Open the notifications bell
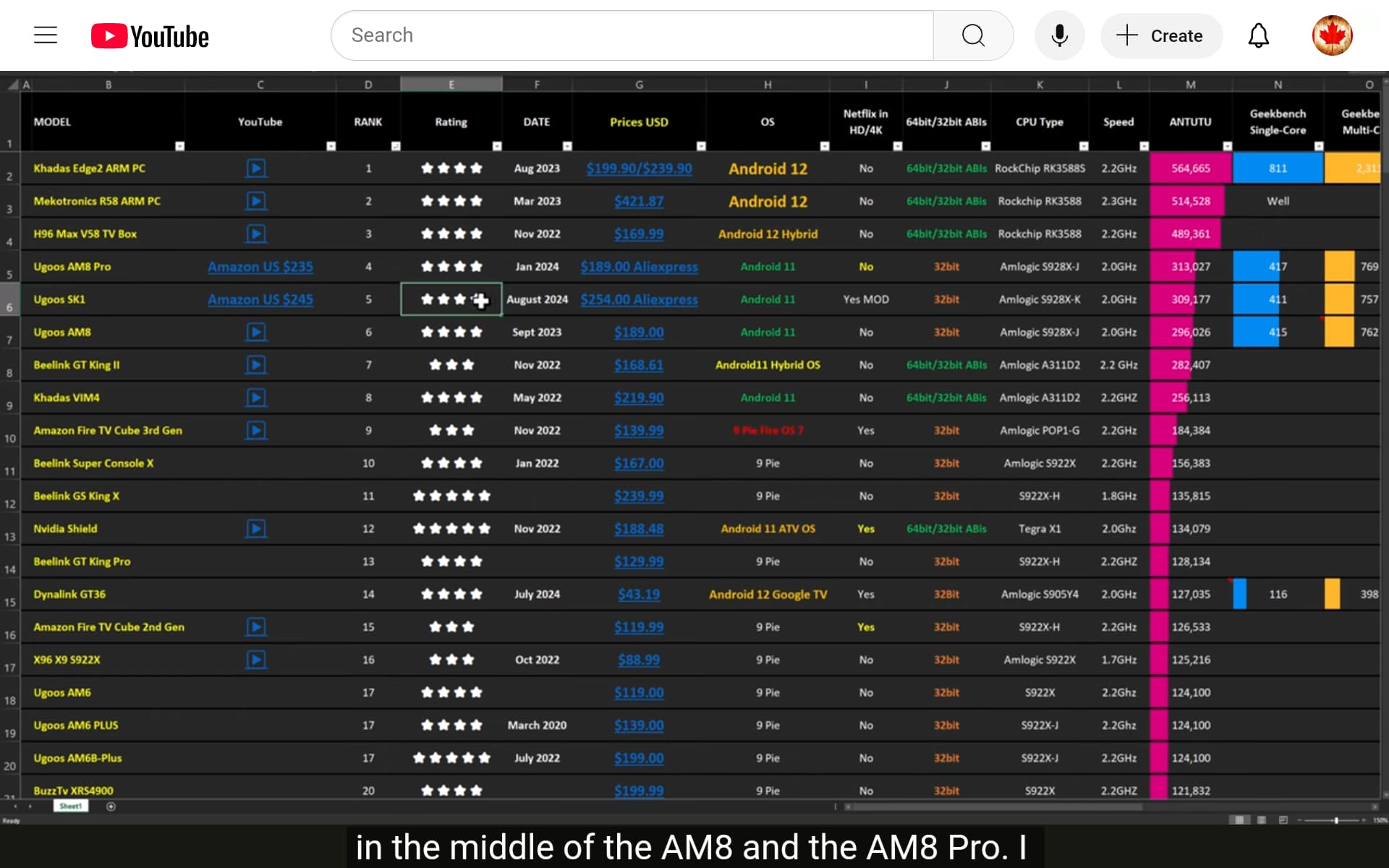 point(1258,35)
